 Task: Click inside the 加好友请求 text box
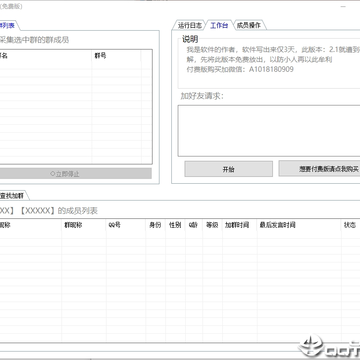click(269, 131)
